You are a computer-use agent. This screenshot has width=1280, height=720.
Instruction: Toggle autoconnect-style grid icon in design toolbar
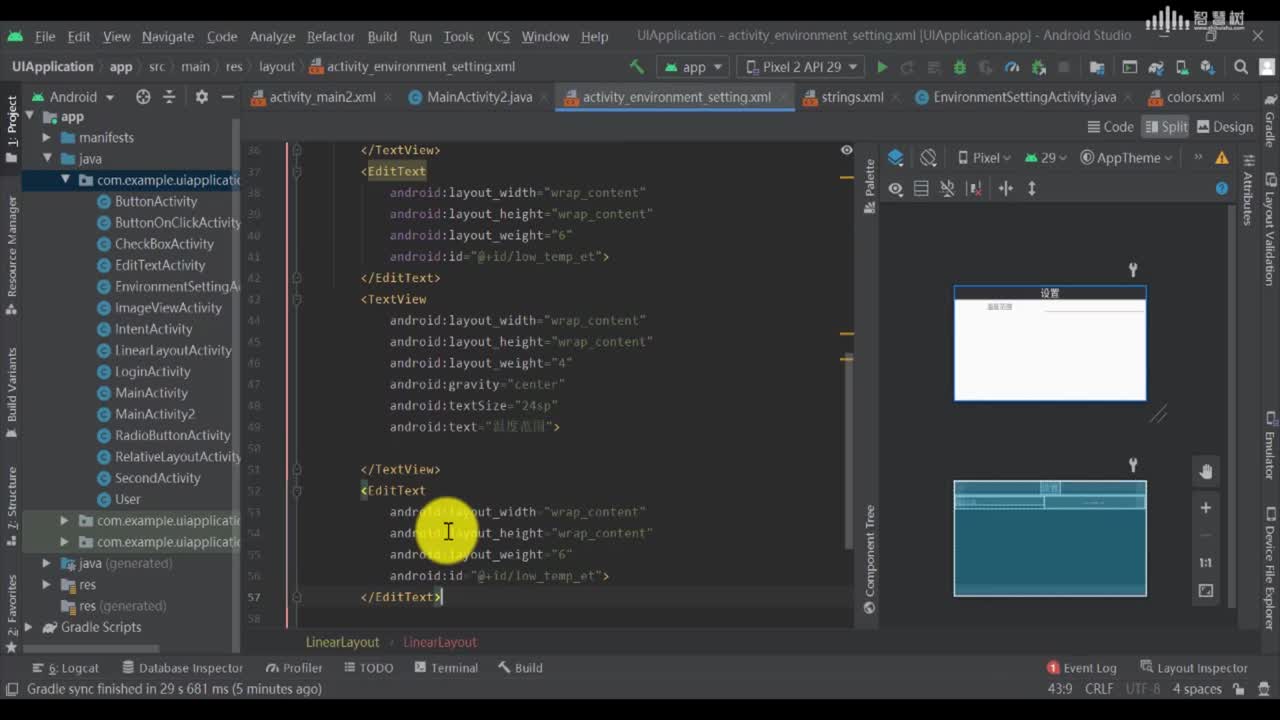point(921,188)
